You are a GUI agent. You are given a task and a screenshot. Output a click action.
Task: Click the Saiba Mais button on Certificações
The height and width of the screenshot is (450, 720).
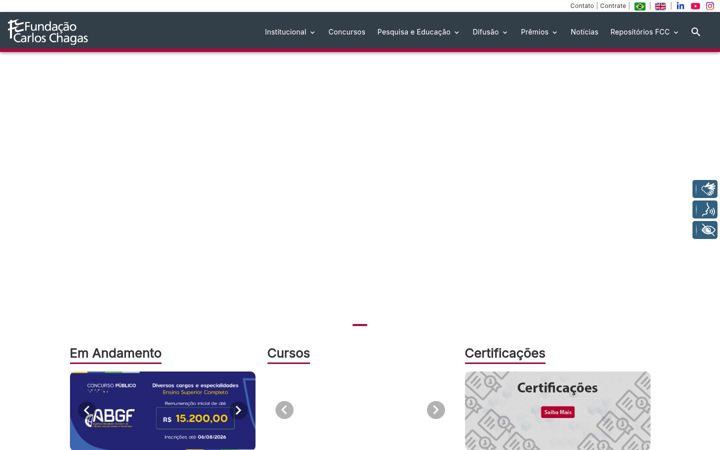pyautogui.click(x=557, y=412)
